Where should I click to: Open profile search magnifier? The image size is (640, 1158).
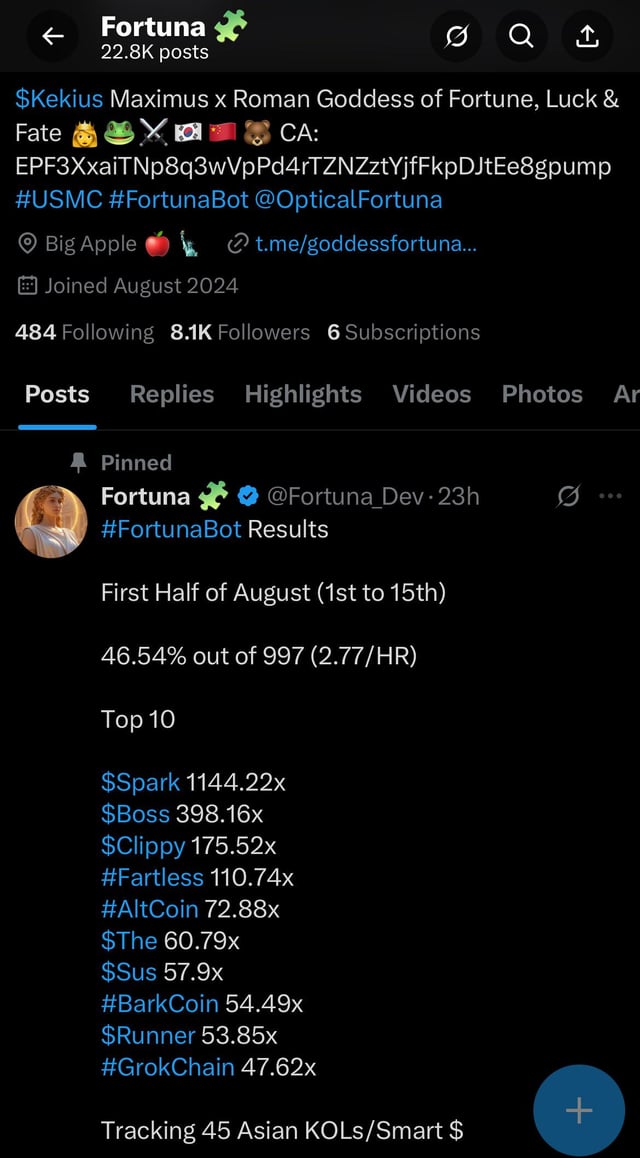521,37
